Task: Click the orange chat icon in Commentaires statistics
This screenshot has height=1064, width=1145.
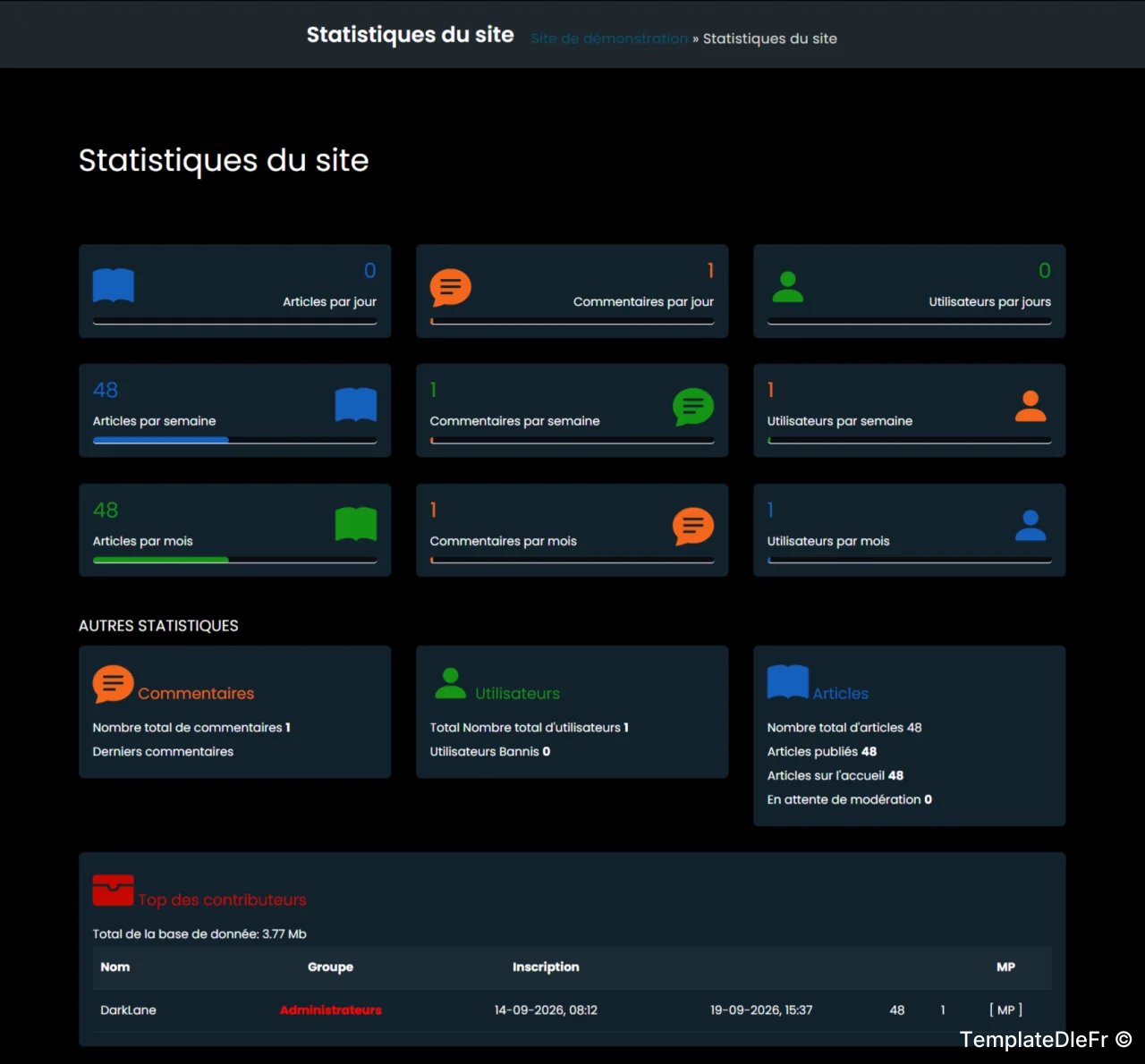Action: (x=114, y=685)
